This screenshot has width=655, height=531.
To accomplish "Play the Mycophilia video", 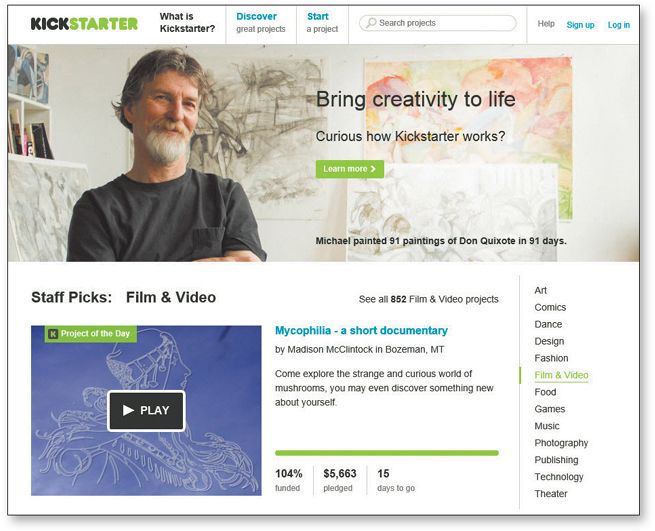I will (x=146, y=410).
